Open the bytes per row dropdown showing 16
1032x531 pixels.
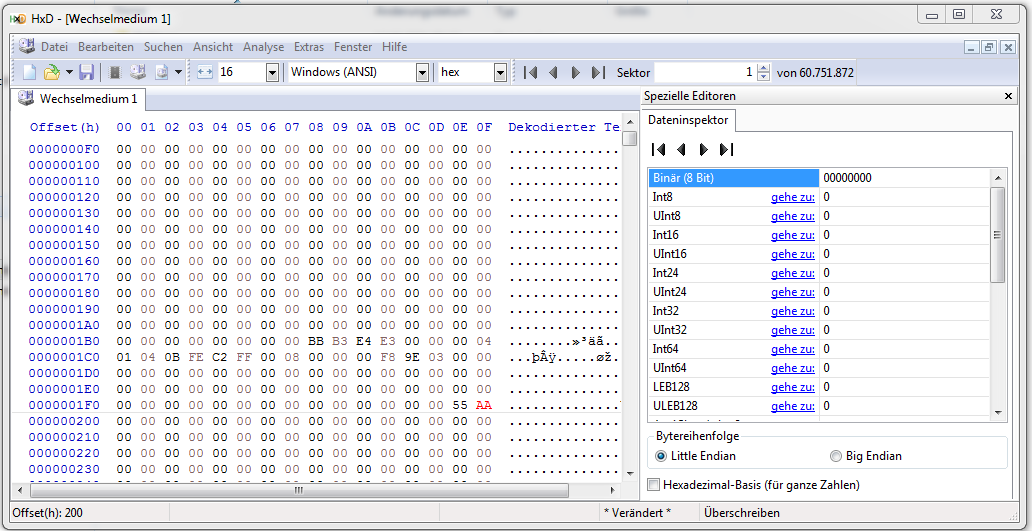pyautogui.click(x=272, y=72)
